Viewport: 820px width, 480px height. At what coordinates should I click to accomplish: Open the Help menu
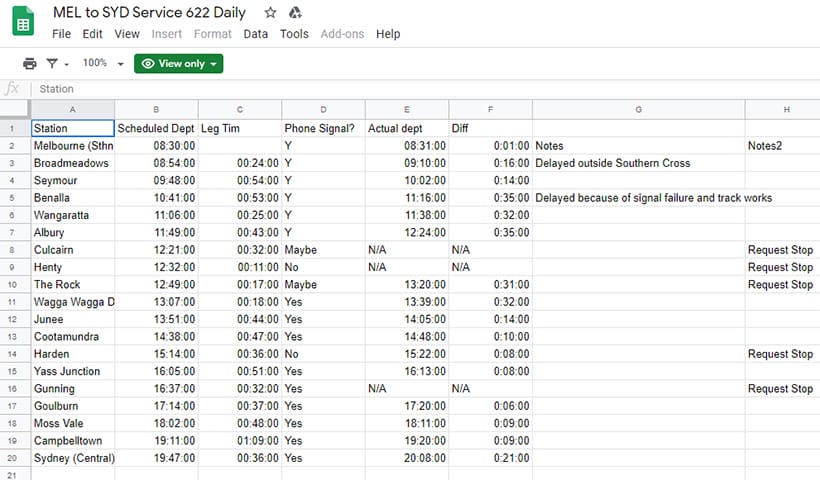click(388, 34)
